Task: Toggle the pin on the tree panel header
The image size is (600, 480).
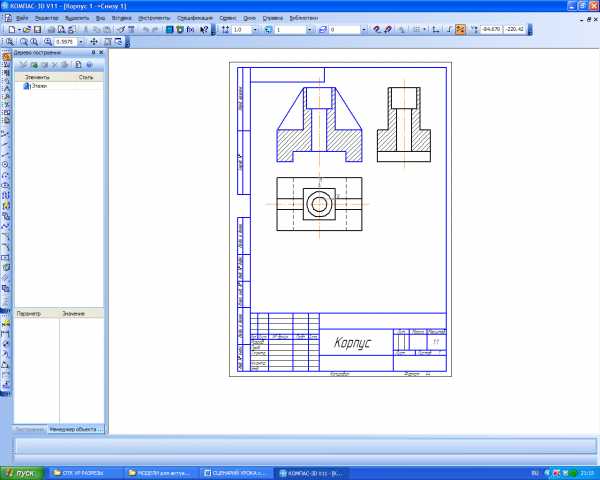Action: point(94,52)
